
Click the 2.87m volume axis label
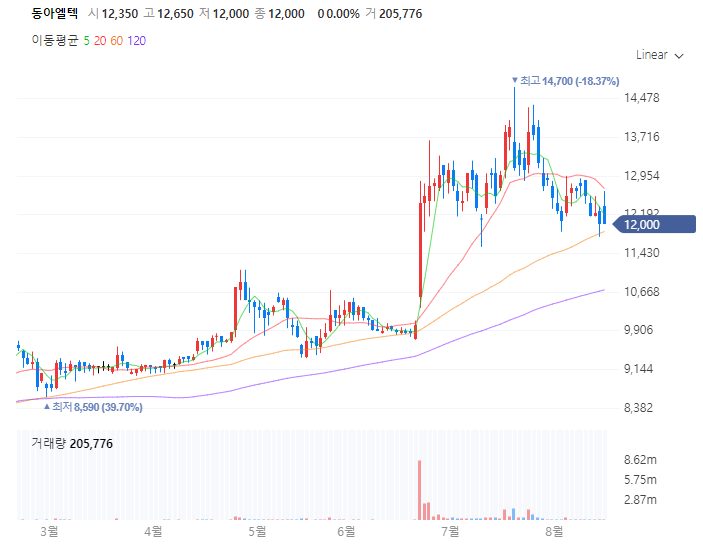coord(640,500)
